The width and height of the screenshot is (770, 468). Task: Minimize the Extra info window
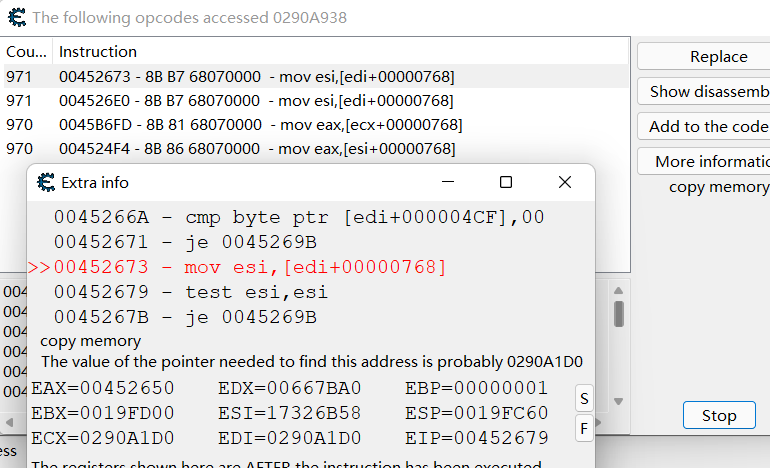pyautogui.click(x=447, y=182)
